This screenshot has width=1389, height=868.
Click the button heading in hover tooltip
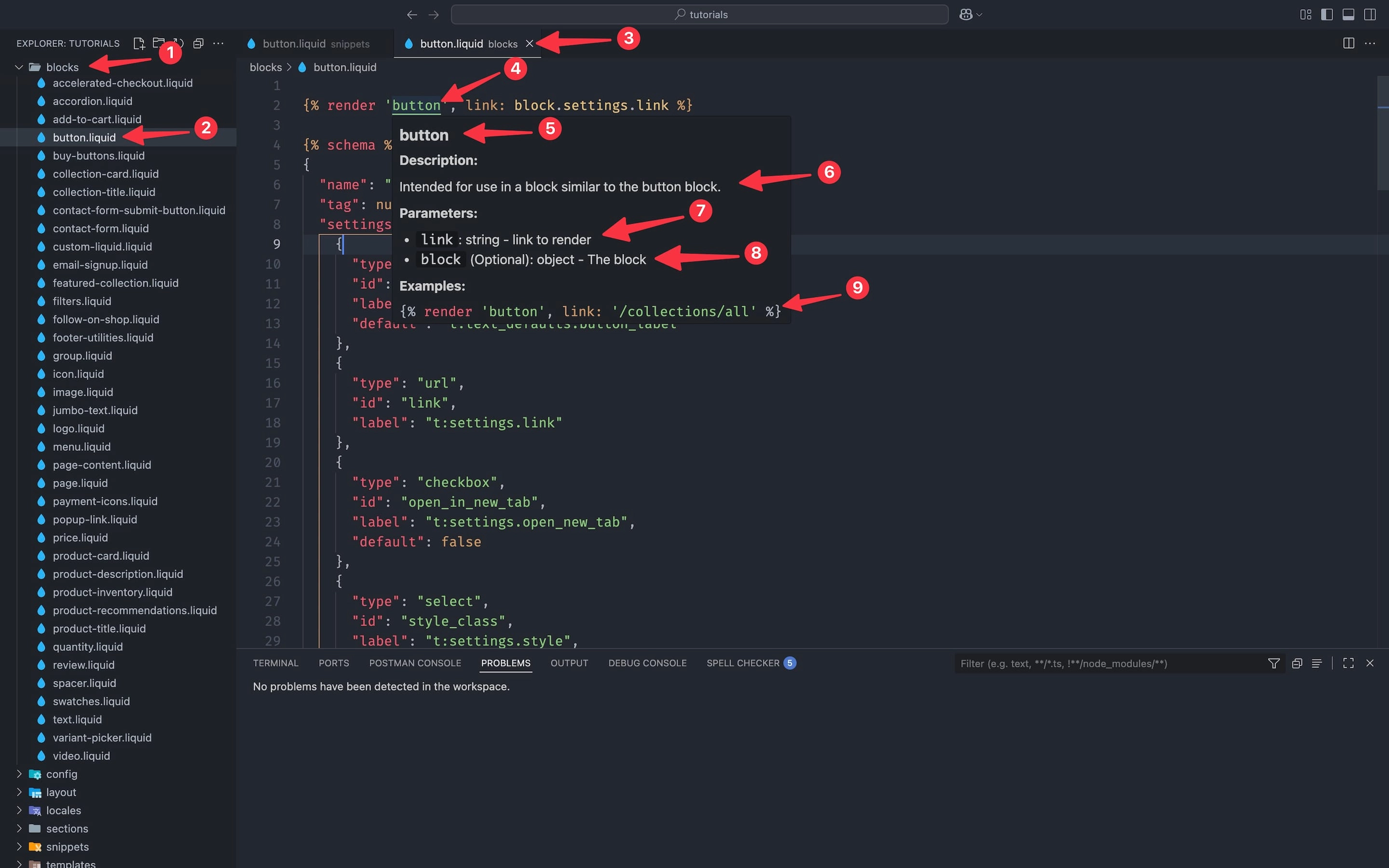pos(423,136)
